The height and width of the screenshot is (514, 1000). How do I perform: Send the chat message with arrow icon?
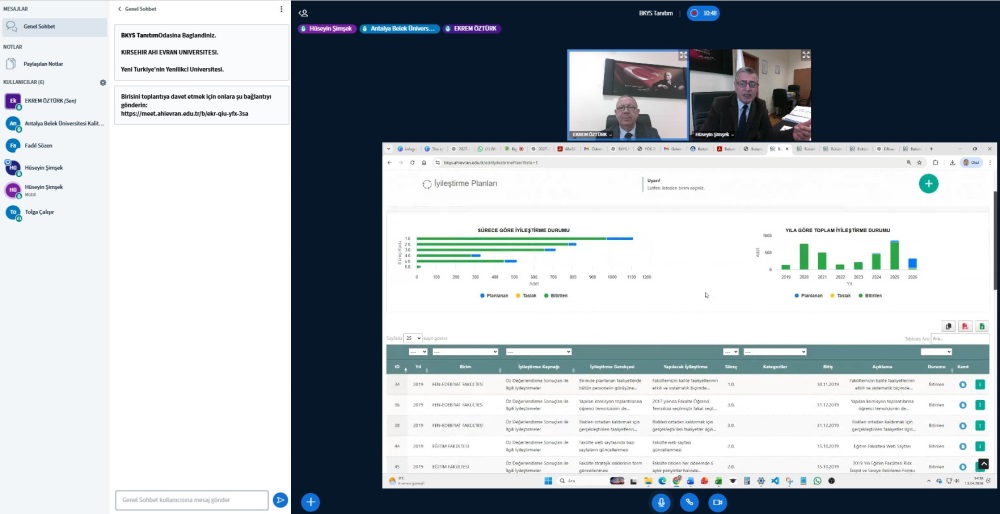280,500
